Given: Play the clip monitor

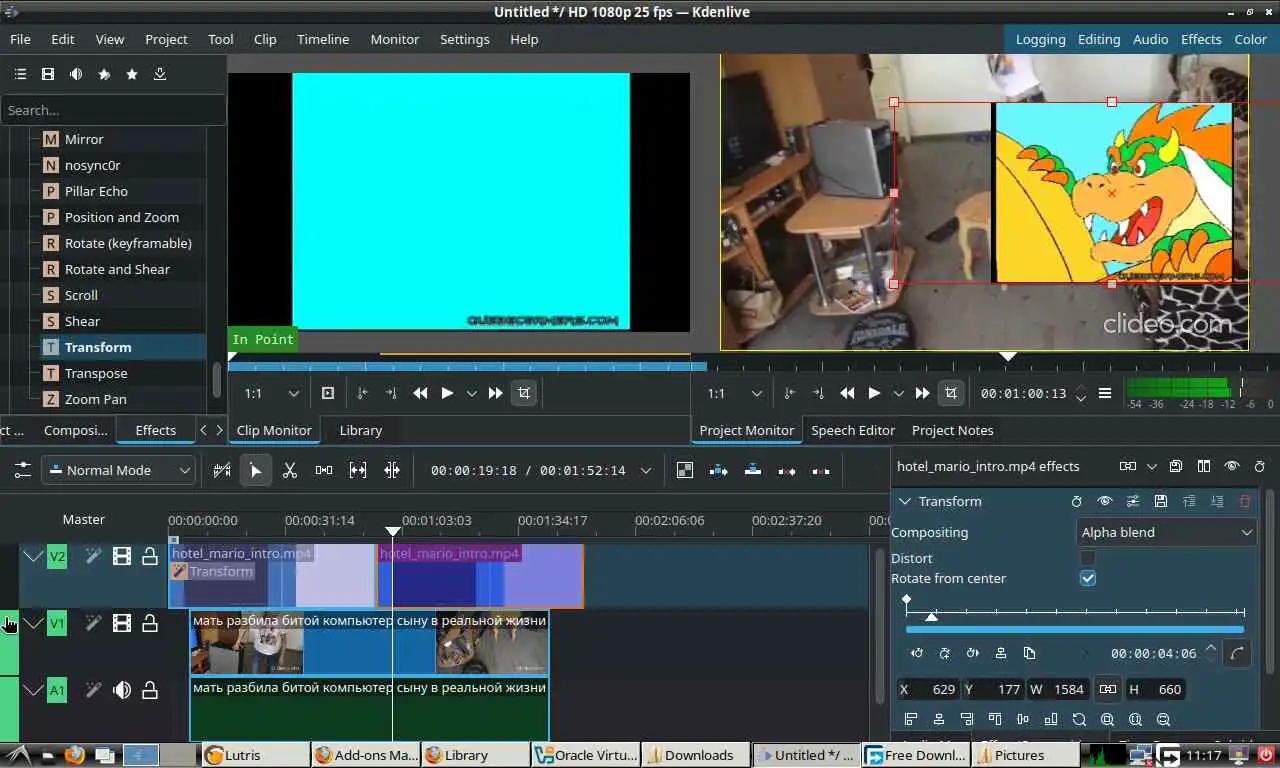Looking at the screenshot, I should click(447, 393).
